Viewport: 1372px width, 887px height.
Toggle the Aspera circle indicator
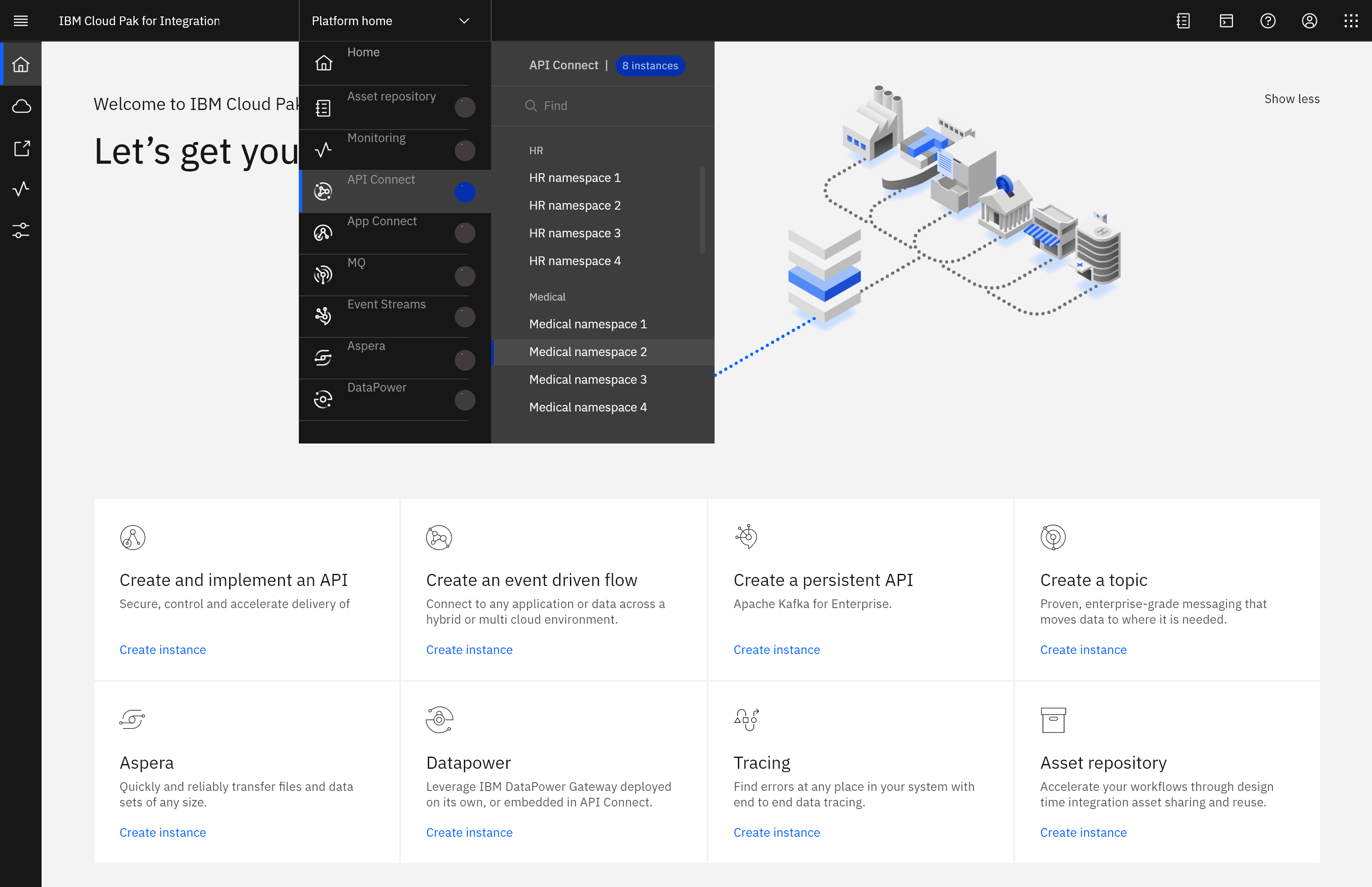pyautogui.click(x=465, y=360)
